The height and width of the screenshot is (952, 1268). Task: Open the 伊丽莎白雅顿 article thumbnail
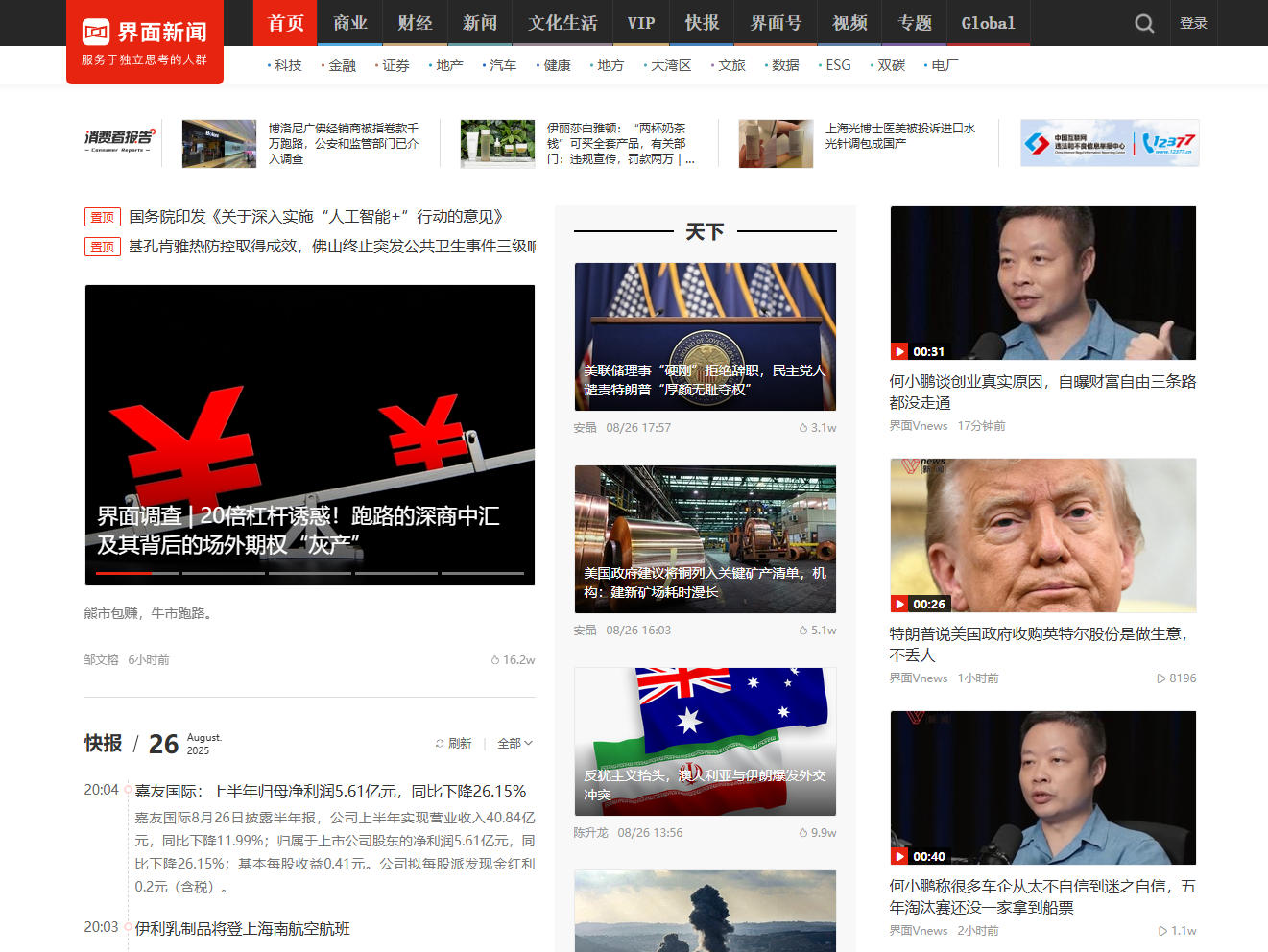[x=497, y=144]
